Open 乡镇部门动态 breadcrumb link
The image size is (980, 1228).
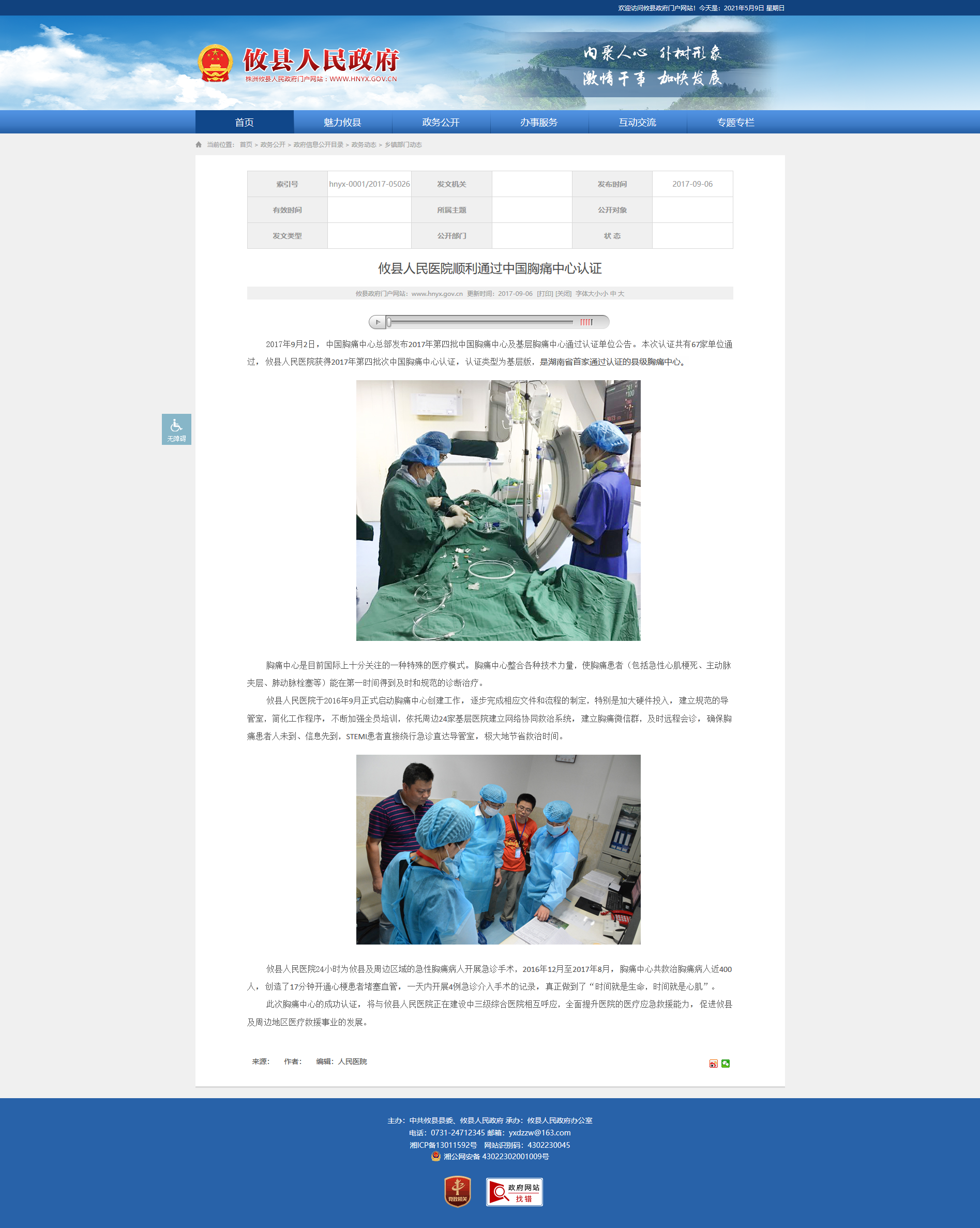coord(403,145)
